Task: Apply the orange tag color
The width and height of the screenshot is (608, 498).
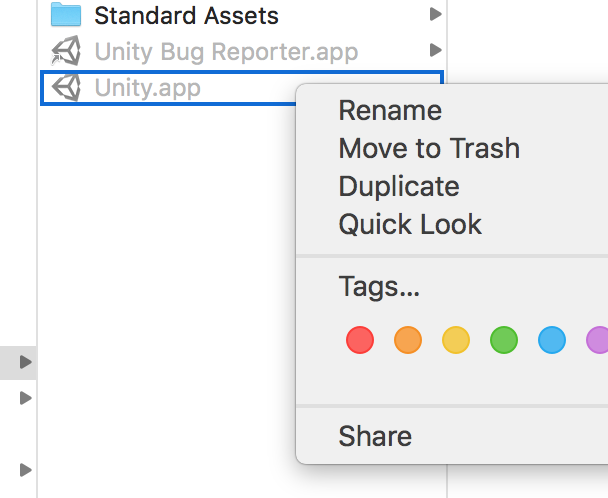Action: tap(408, 340)
